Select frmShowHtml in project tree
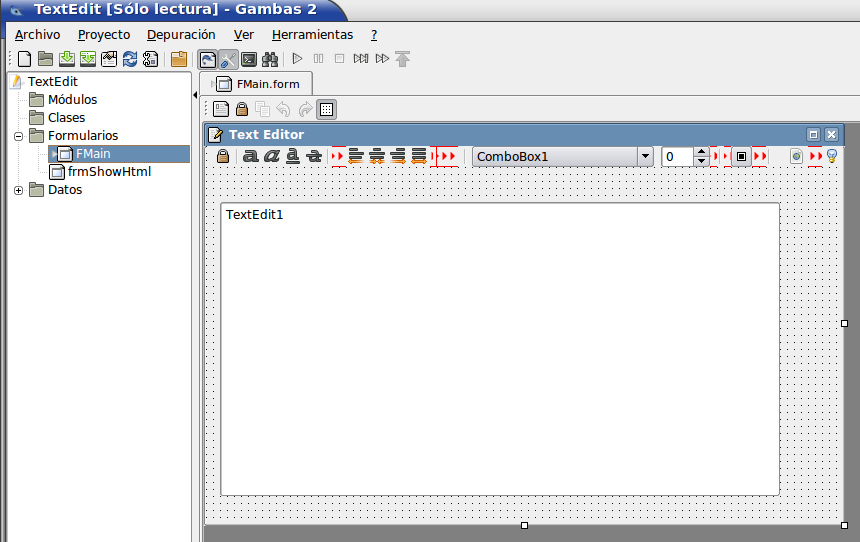860x542 pixels. 109,172
